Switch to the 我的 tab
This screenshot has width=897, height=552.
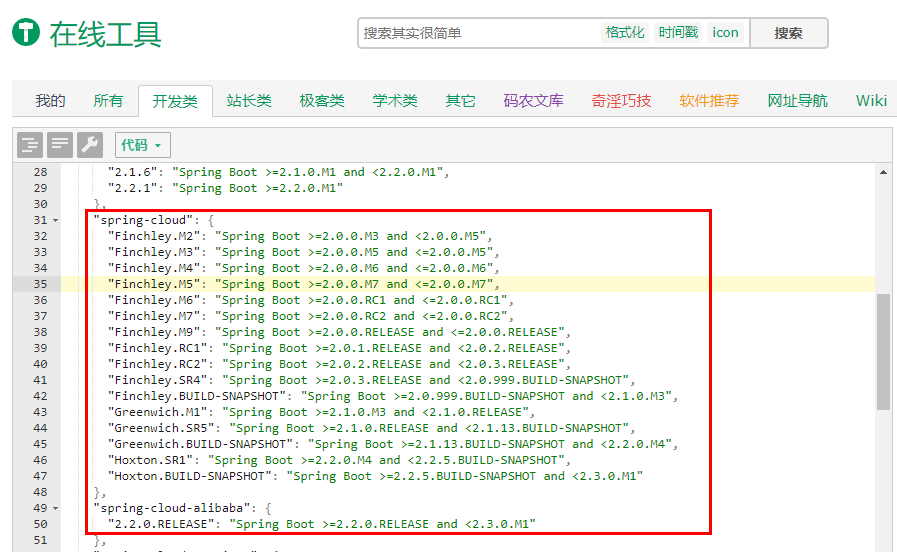pos(50,101)
